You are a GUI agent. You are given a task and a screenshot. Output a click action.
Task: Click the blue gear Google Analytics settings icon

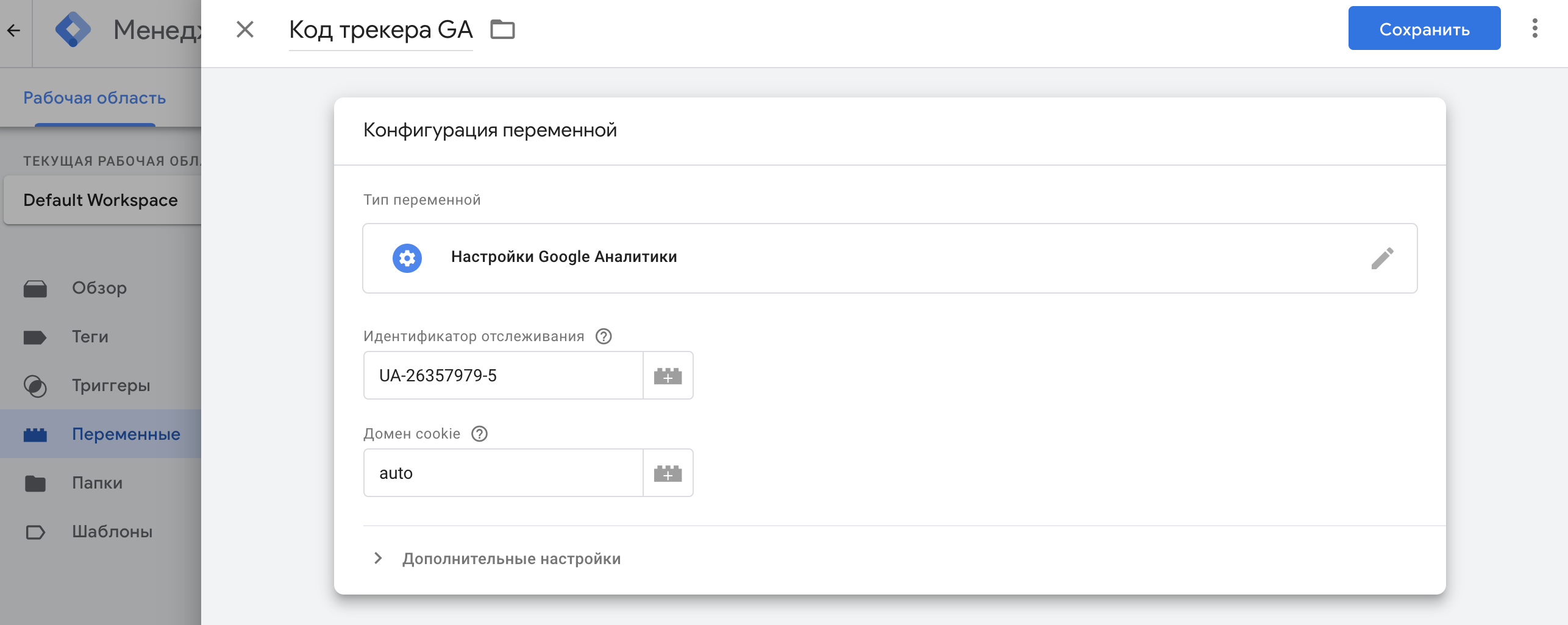pyautogui.click(x=407, y=258)
